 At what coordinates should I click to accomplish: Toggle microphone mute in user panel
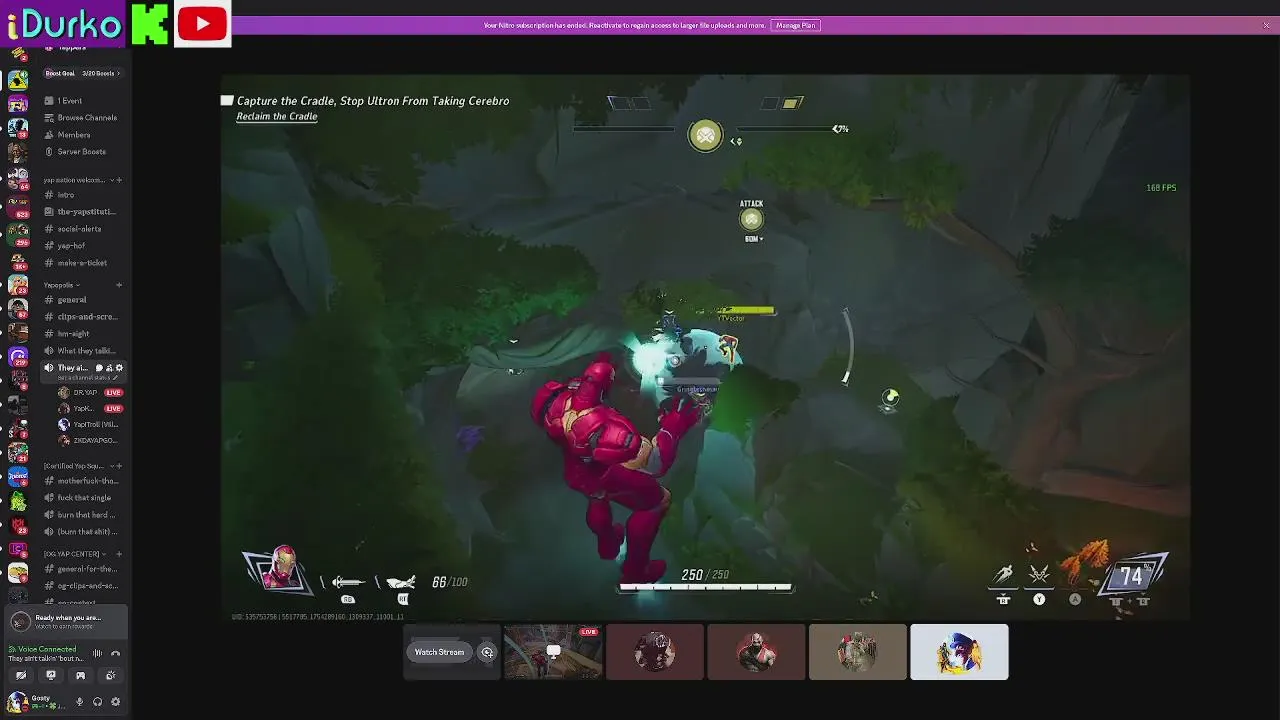pyautogui.click(x=80, y=702)
